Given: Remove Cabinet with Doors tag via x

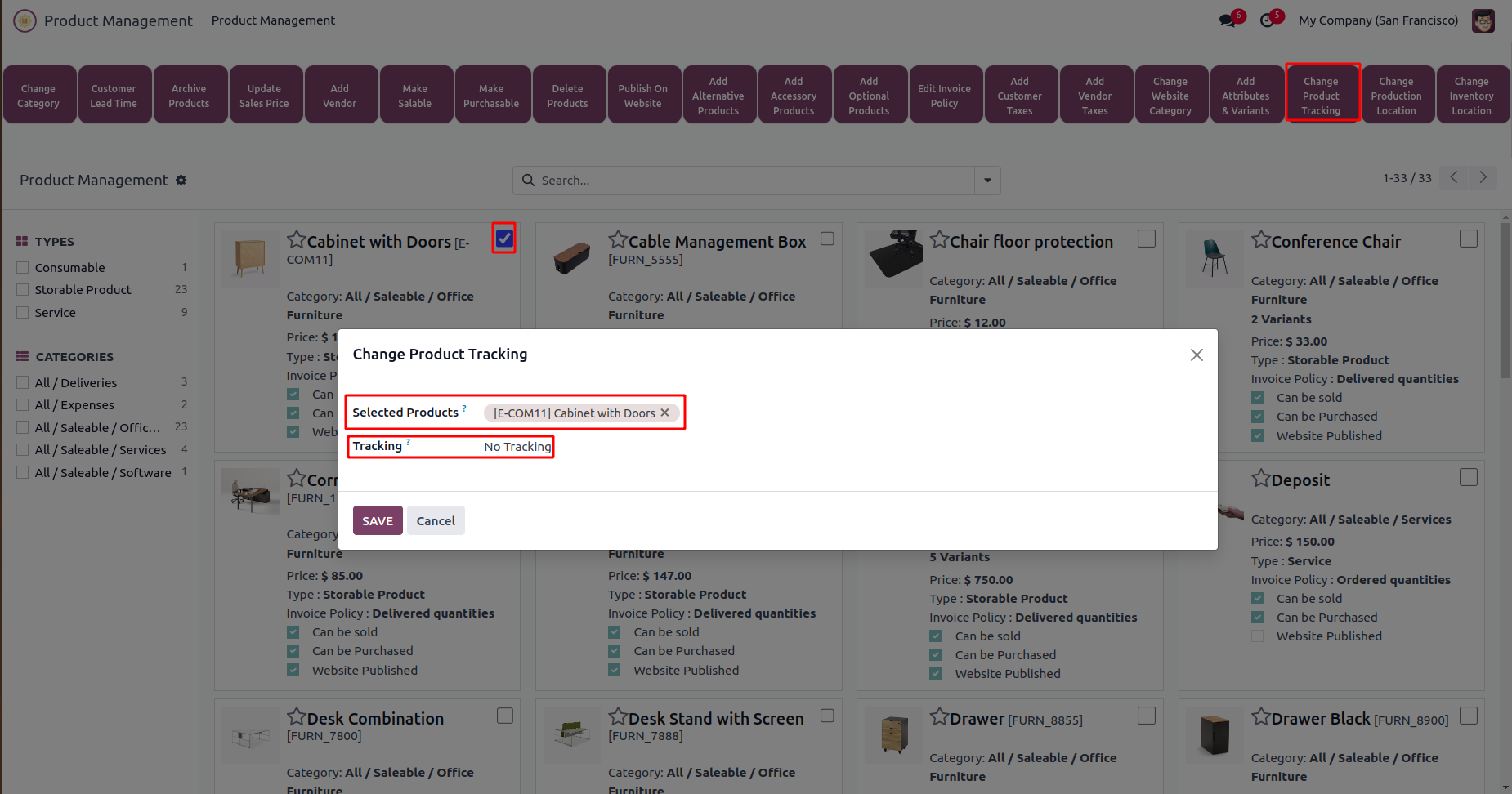Looking at the screenshot, I should pyautogui.click(x=665, y=413).
